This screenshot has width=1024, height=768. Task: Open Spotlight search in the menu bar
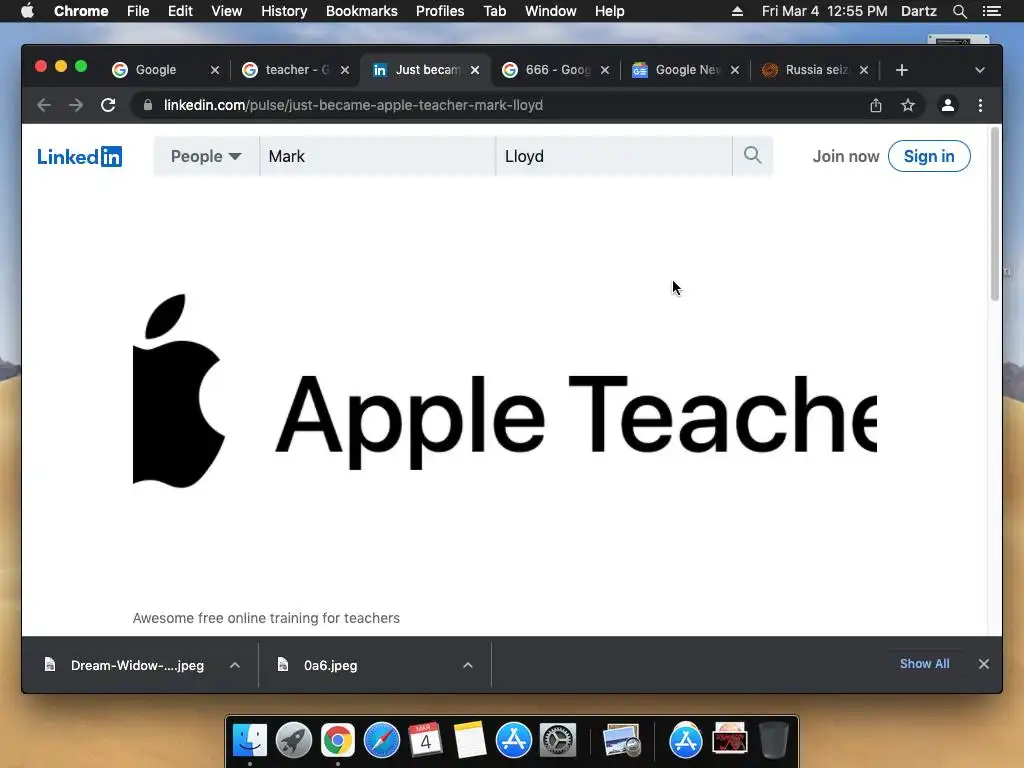point(959,11)
